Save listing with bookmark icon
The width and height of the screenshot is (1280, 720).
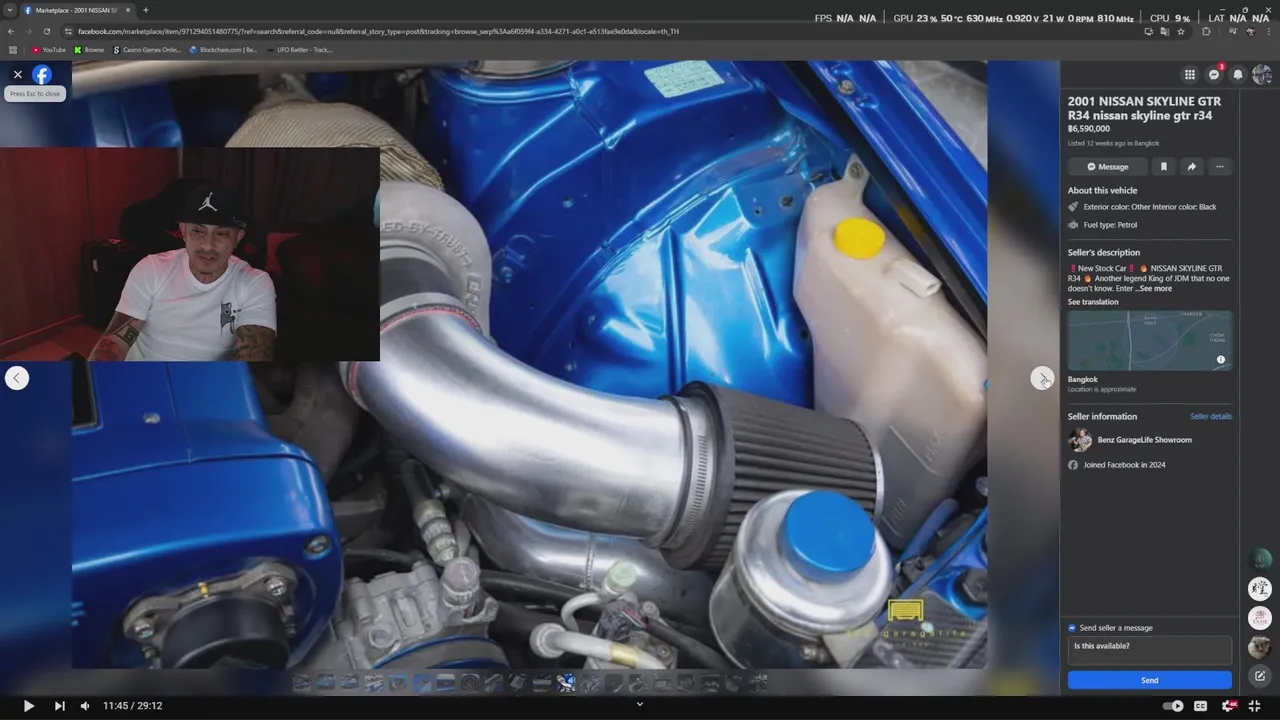coord(1163,167)
